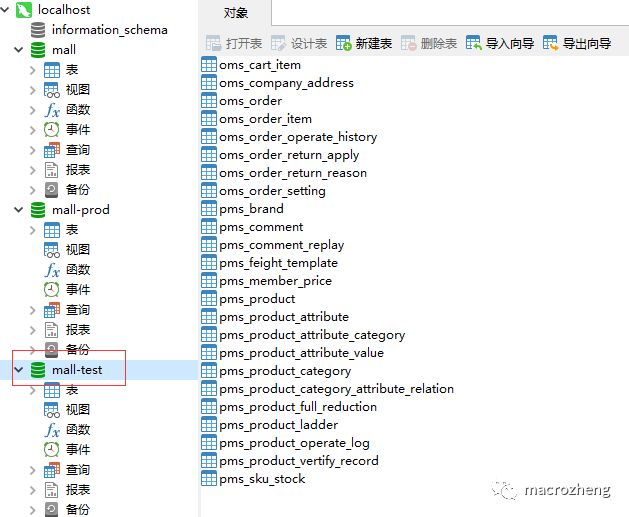Click the 查询 icon under mall-test

click(52, 470)
